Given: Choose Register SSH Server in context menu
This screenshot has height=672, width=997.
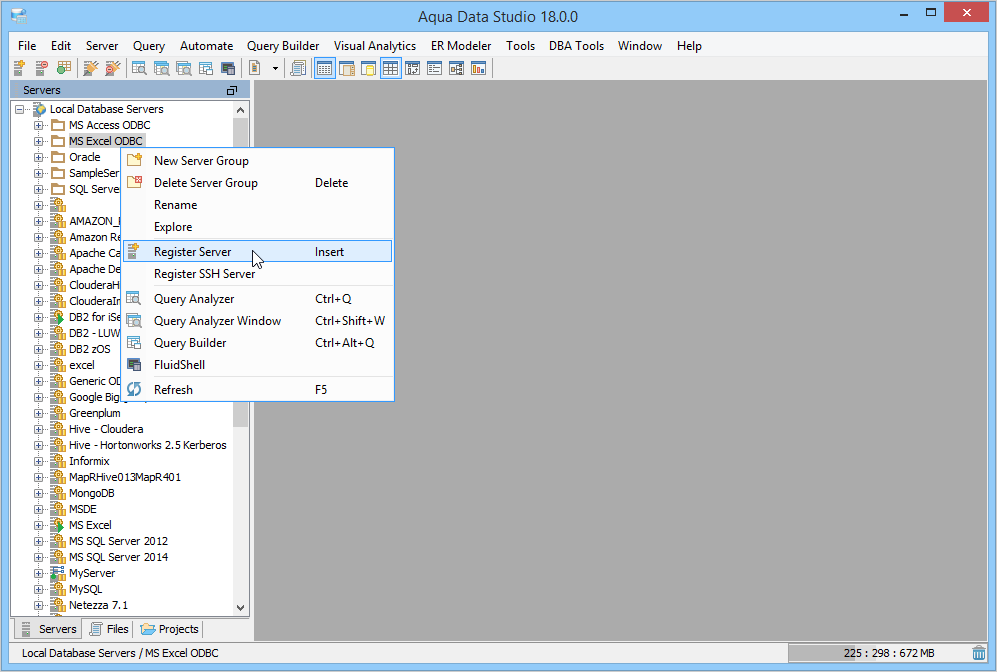Looking at the screenshot, I should click(x=258, y=274).
